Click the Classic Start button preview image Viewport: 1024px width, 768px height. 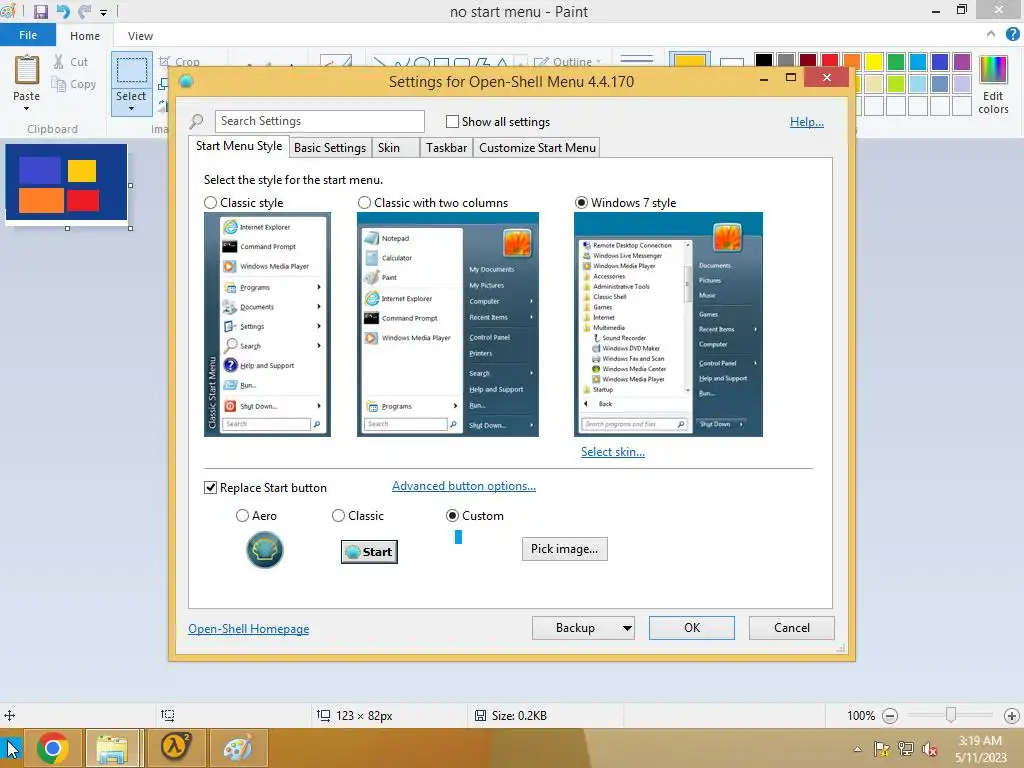pyautogui.click(x=369, y=552)
